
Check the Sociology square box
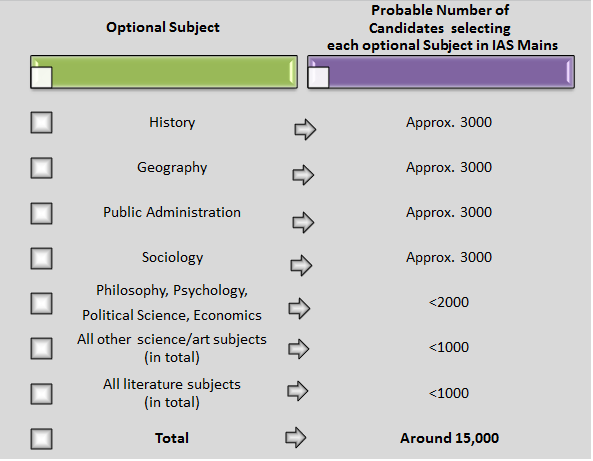41,259
